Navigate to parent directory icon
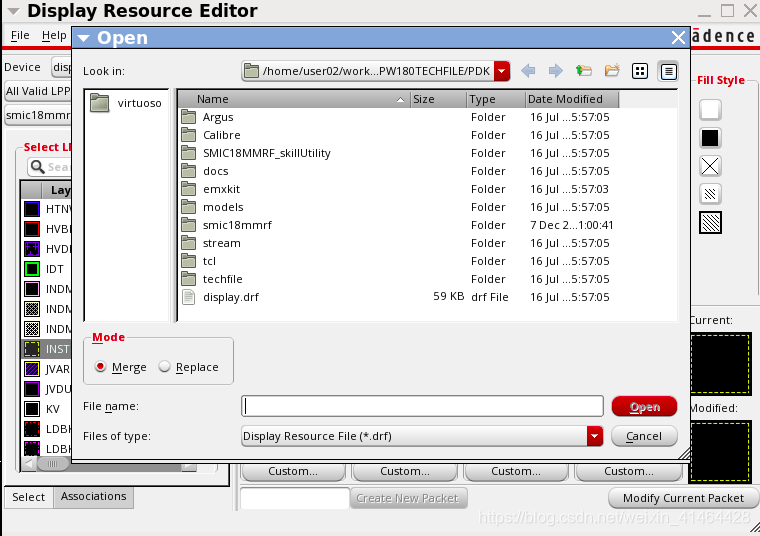 pyautogui.click(x=584, y=71)
